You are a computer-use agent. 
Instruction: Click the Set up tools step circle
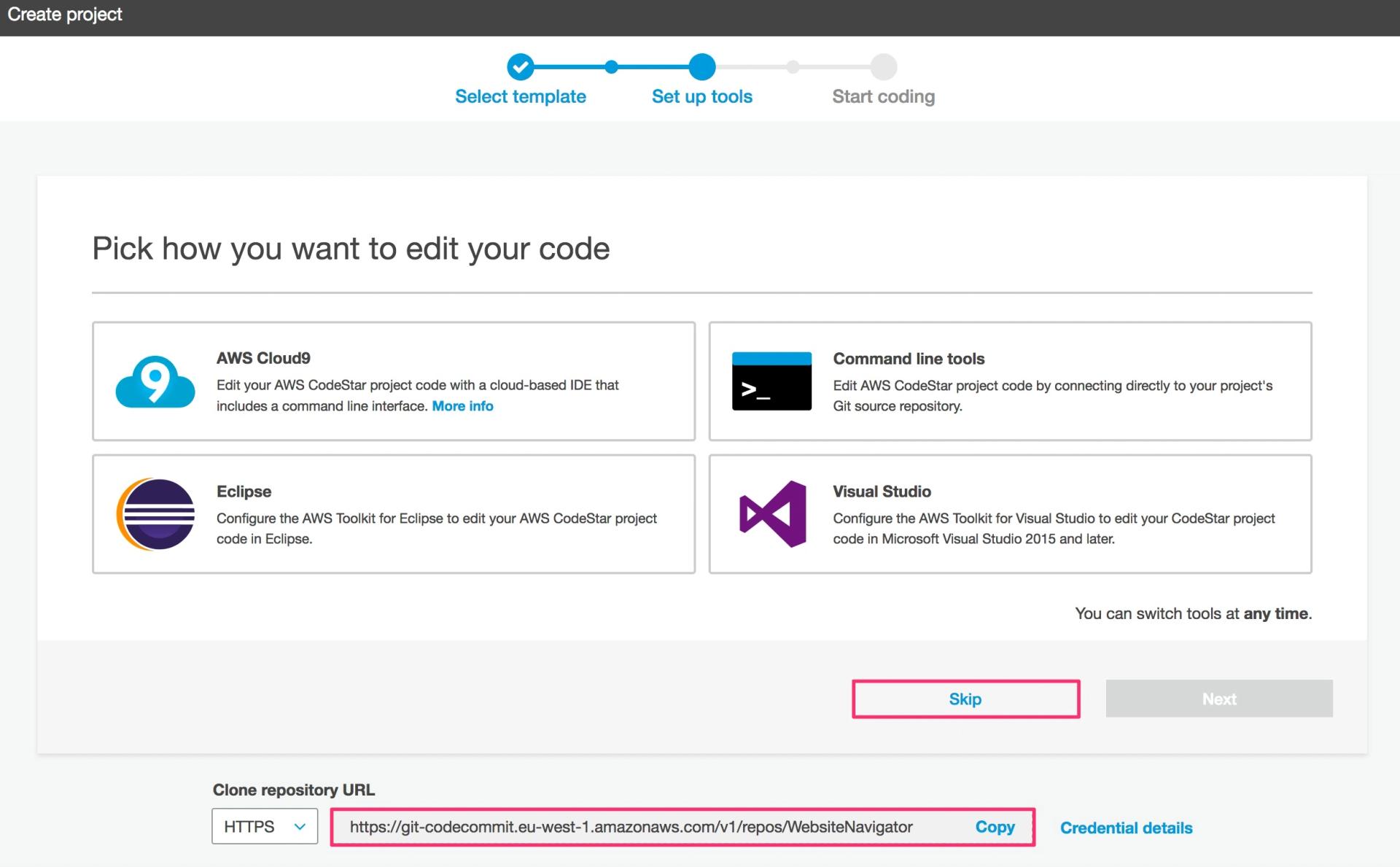coord(702,67)
